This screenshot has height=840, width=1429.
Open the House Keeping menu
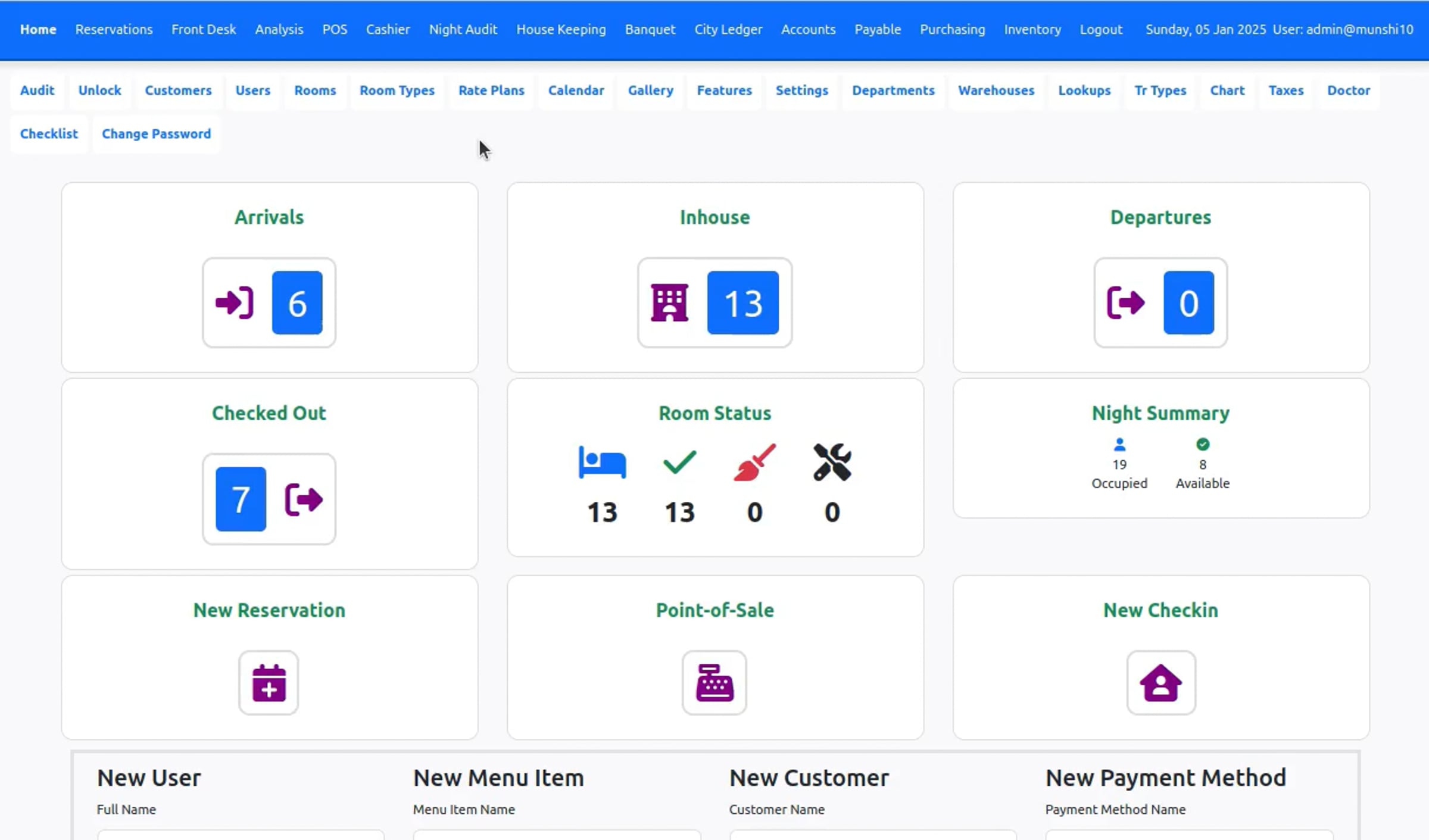tap(561, 29)
